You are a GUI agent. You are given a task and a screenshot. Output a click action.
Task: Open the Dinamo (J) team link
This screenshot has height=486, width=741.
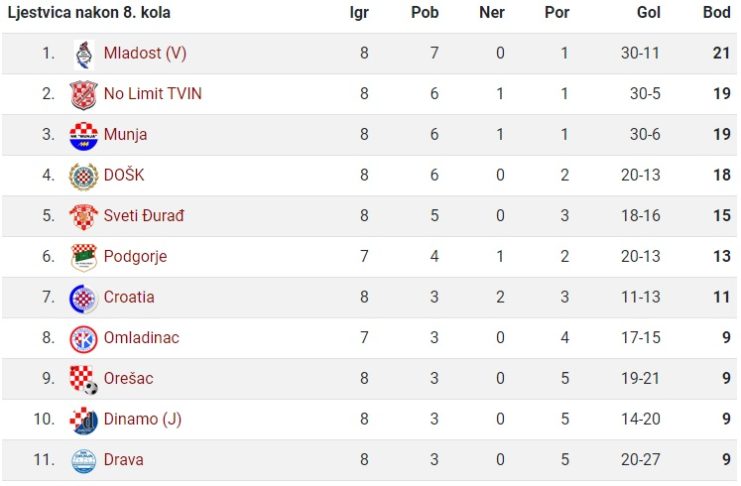point(143,419)
